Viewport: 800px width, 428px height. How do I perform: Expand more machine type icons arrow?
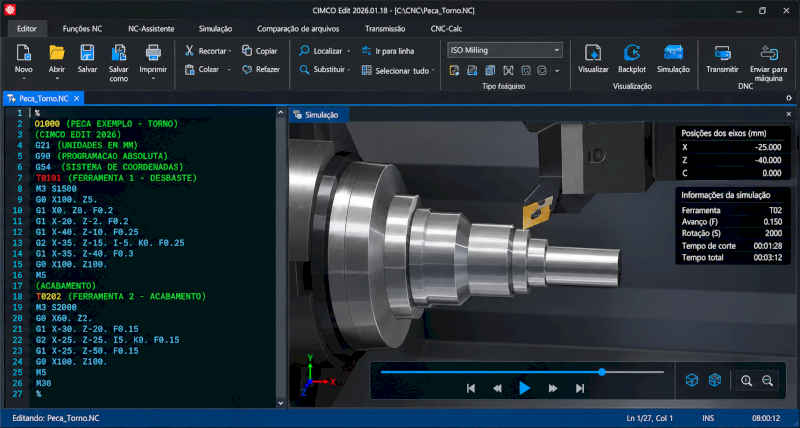(x=557, y=71)
